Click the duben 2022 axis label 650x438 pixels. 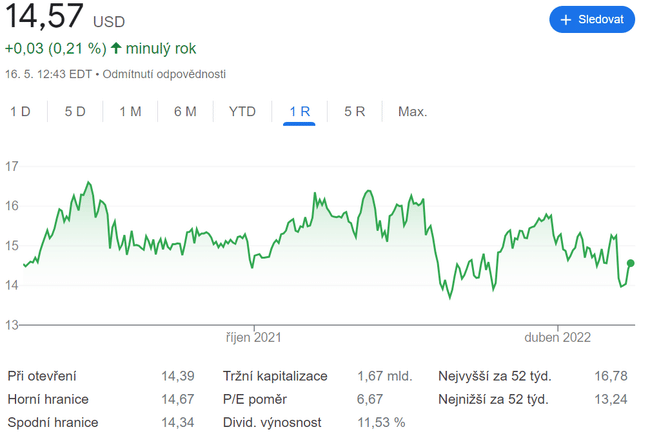pos(559,338)
